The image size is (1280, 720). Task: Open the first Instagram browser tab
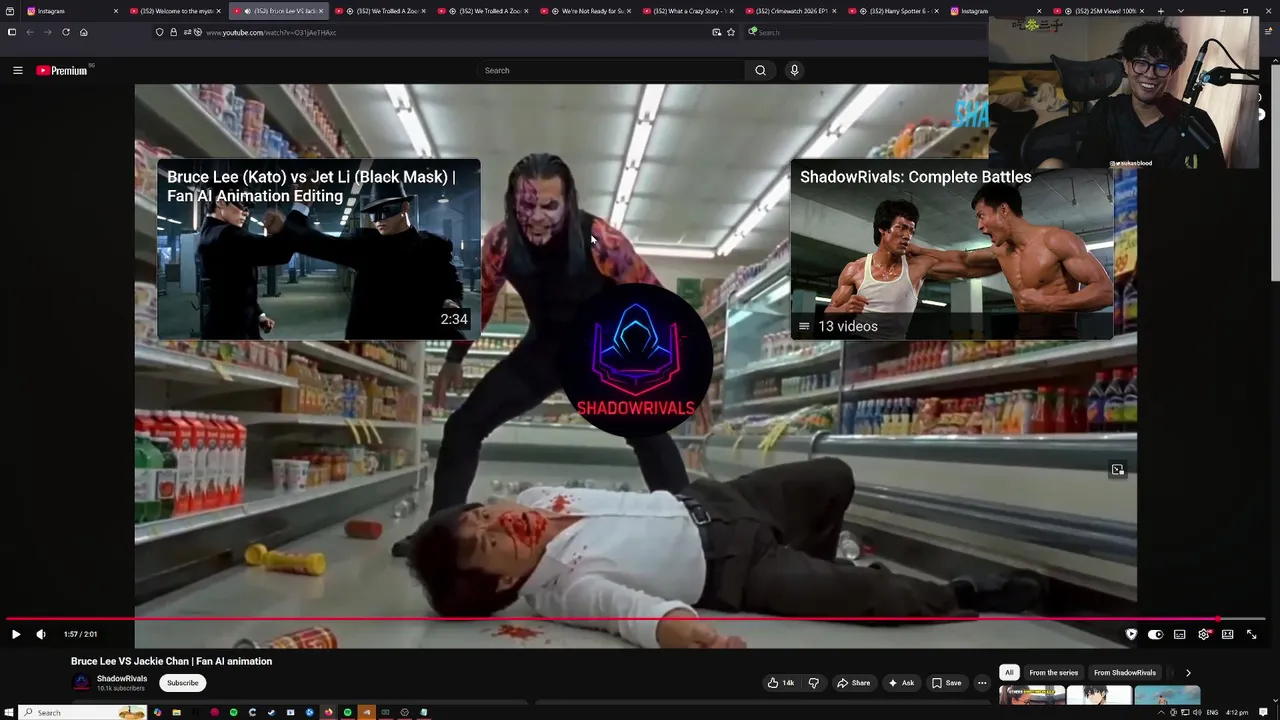coord(70,11)
